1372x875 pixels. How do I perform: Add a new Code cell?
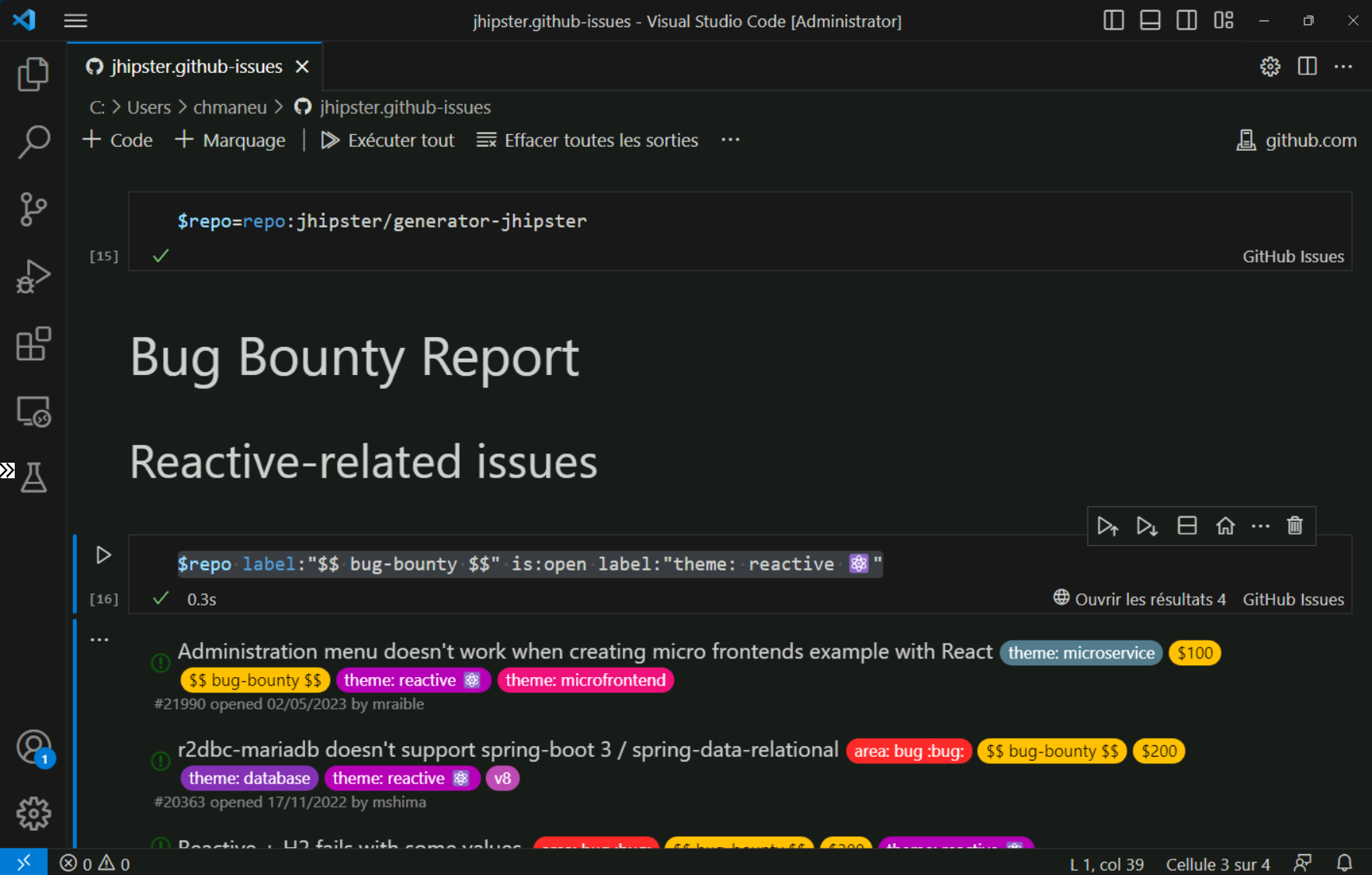point(118,141)
